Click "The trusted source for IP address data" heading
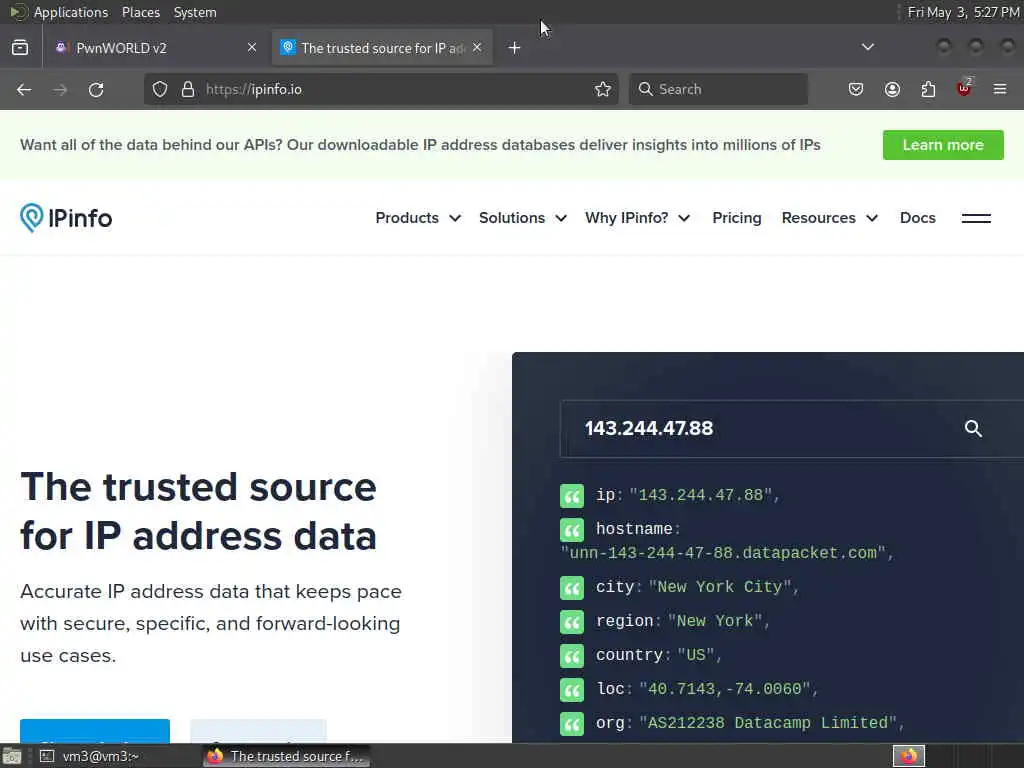Viewport: 1024px width, 768px height. click(199, 511)
